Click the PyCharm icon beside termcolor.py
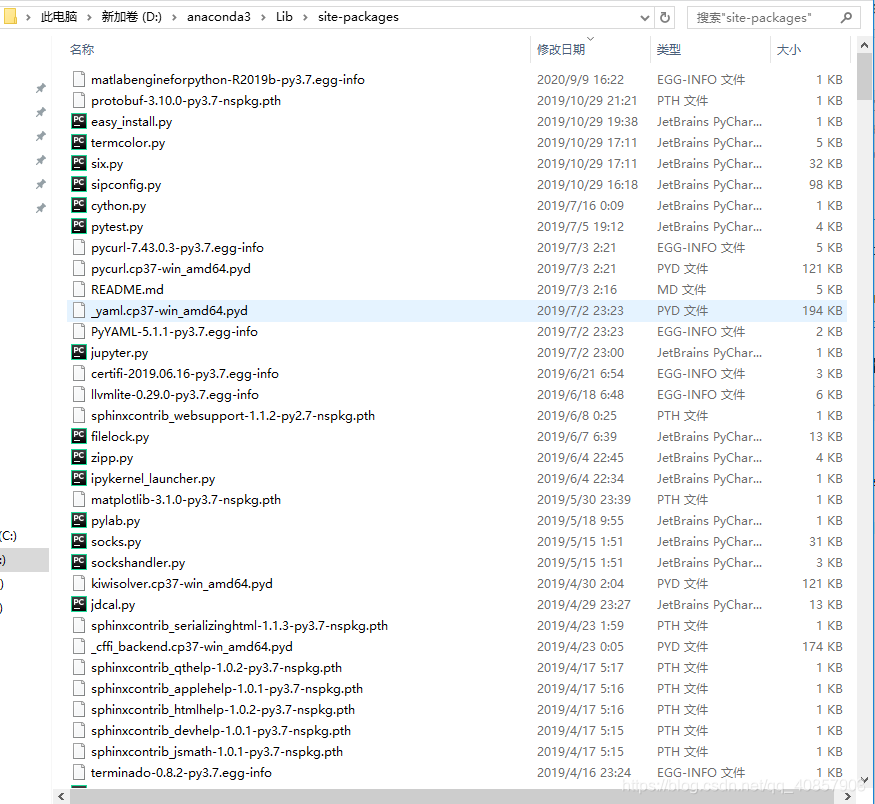This screenshot has width=875, height=804. [x=79, y=142]
